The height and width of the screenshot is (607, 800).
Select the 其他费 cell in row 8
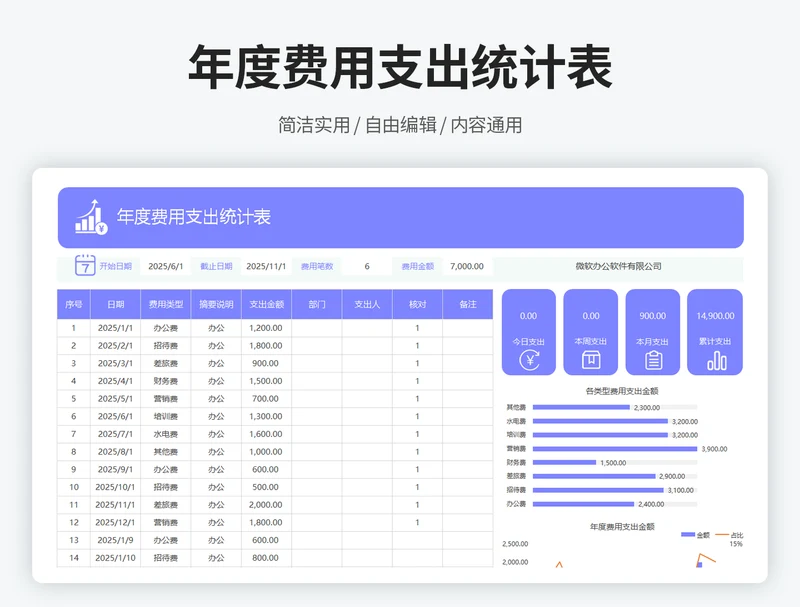click(x=166, y=452)
